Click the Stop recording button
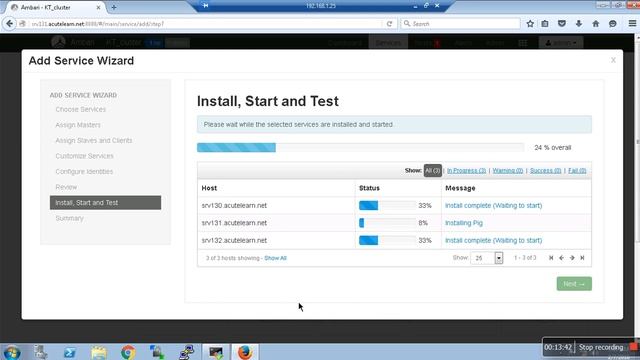 [601, 347]
